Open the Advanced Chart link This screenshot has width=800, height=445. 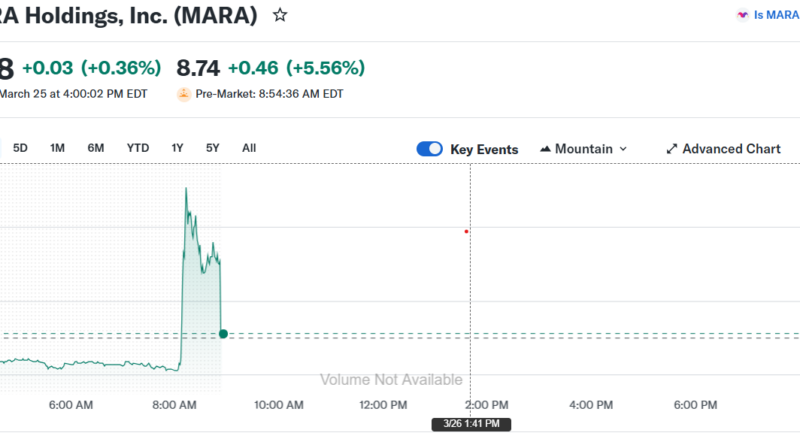pyautogui.click(x=731, y=149)
